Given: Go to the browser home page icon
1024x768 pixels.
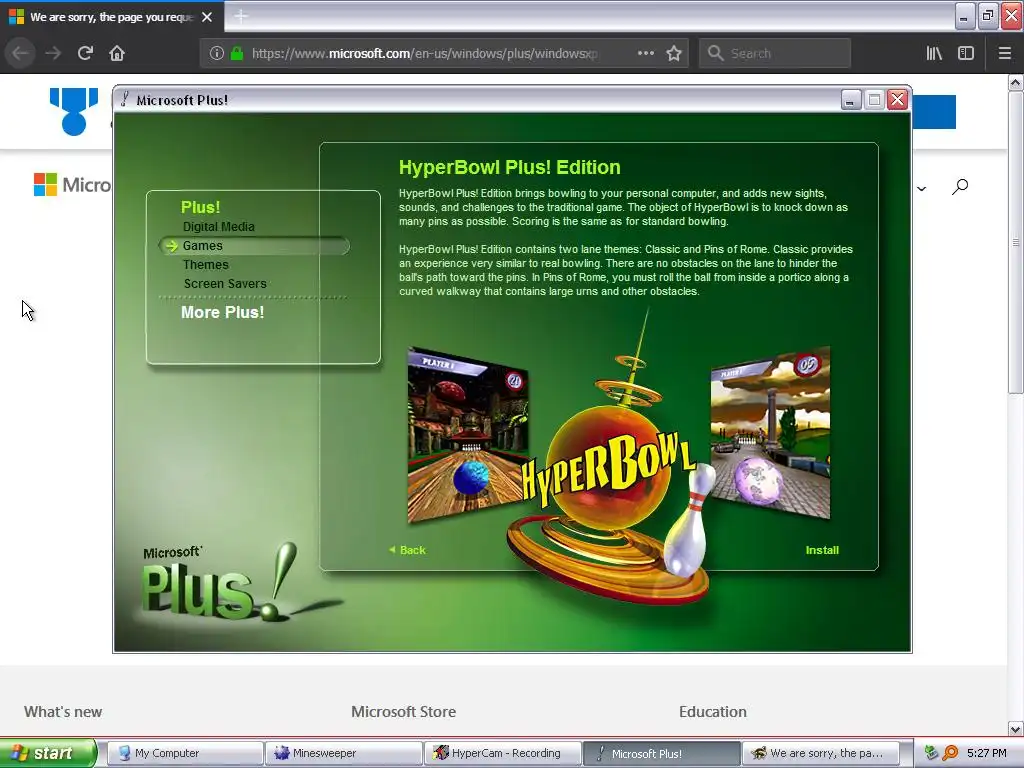Looking at the screenshot, I should tap(117, 53).
